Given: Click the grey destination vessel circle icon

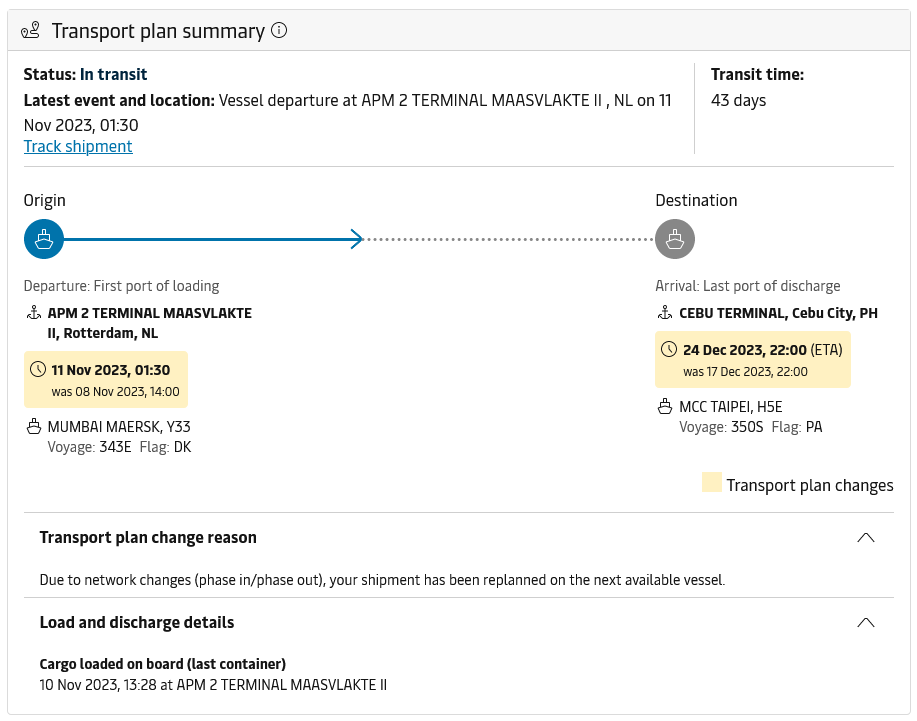Looking at the screenshot, I should tap(675, 239).
